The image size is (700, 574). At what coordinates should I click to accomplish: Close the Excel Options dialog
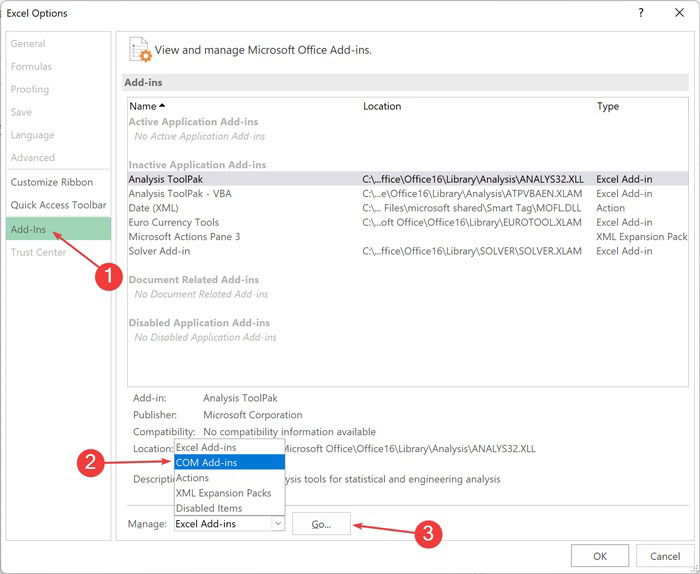679,13
